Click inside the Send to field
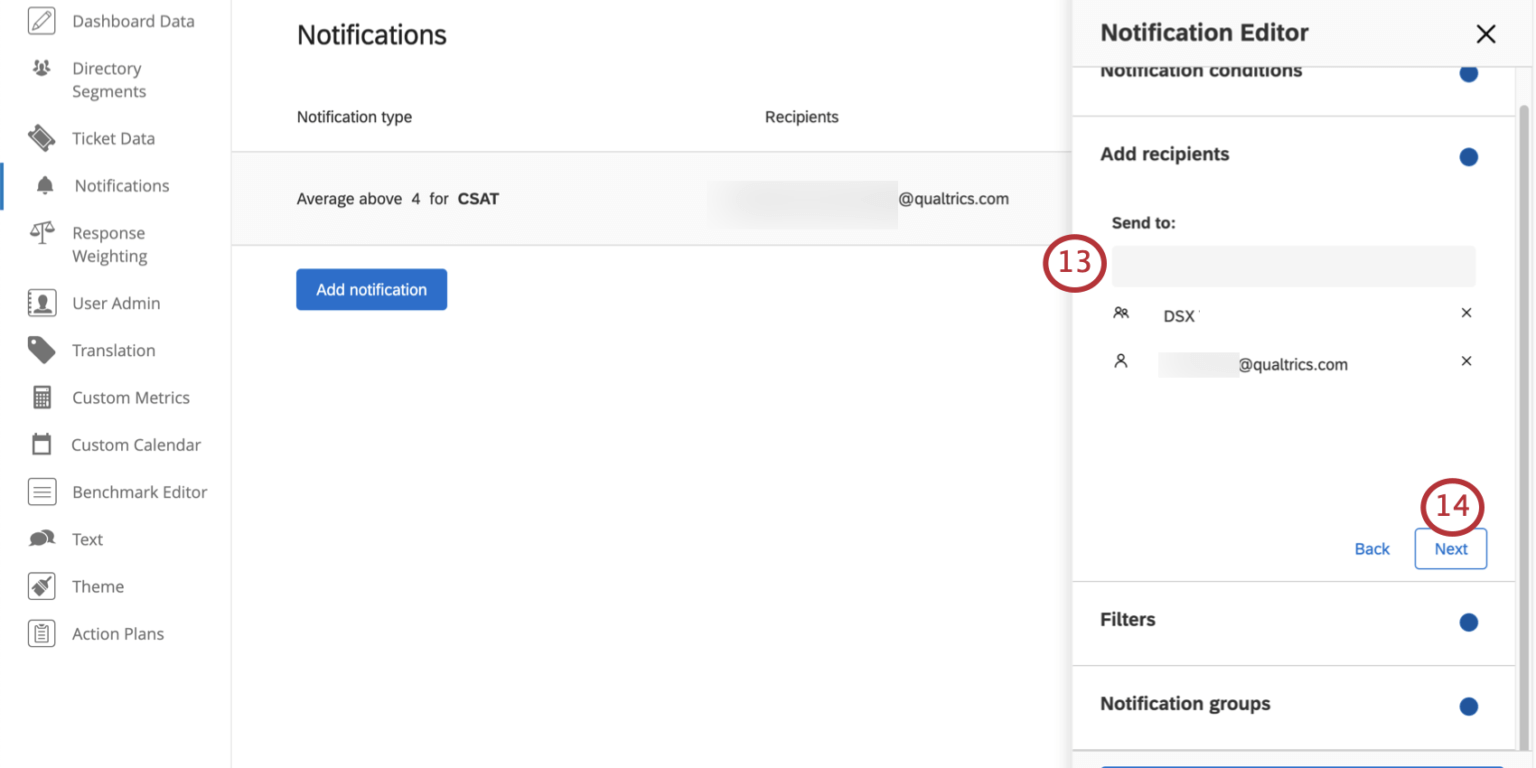 (x=1293, y=266)
